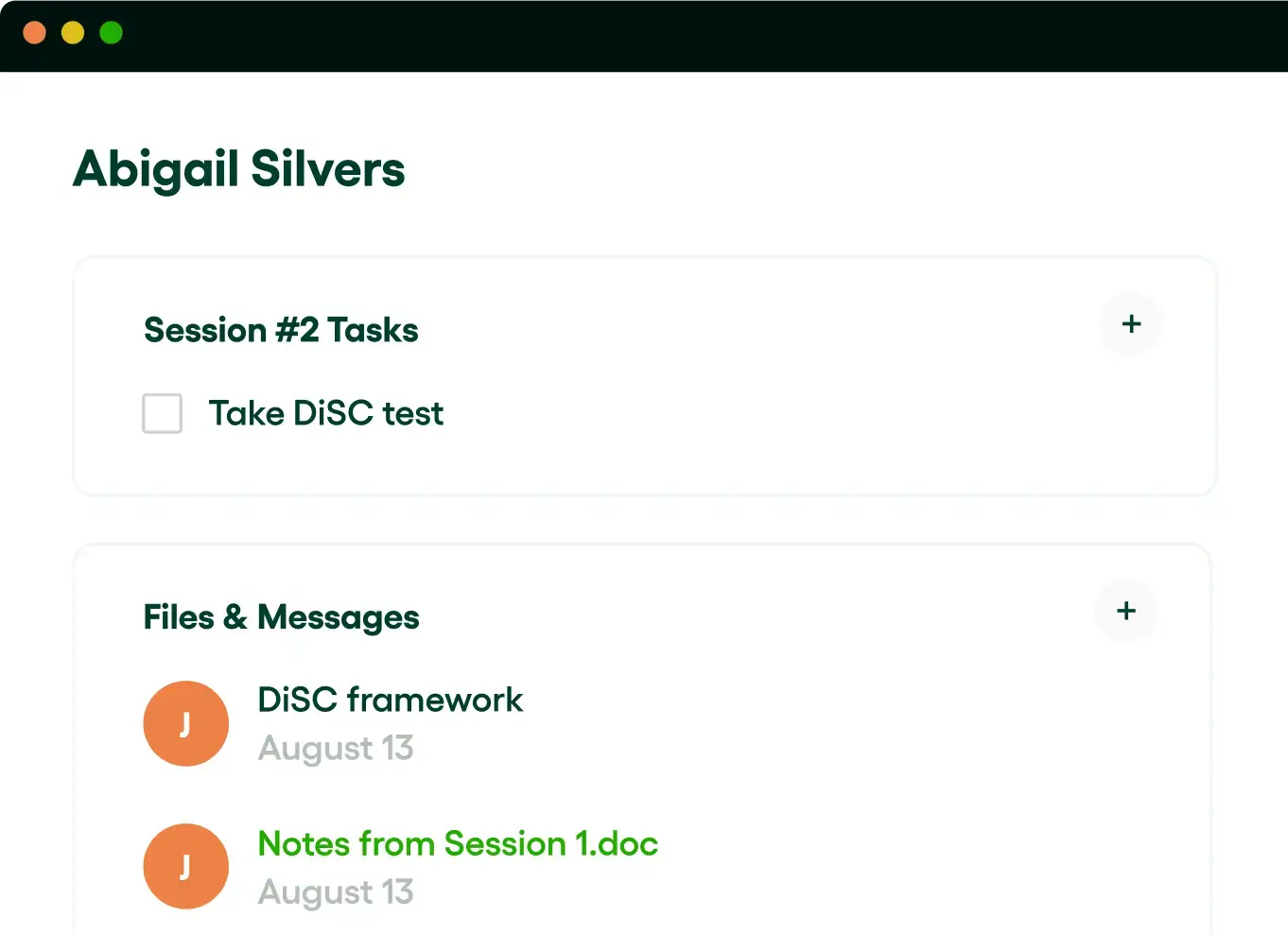Screen dimensions: 1288x935
Task: Click the DiSC framework list row
Action: coord(643,723)
